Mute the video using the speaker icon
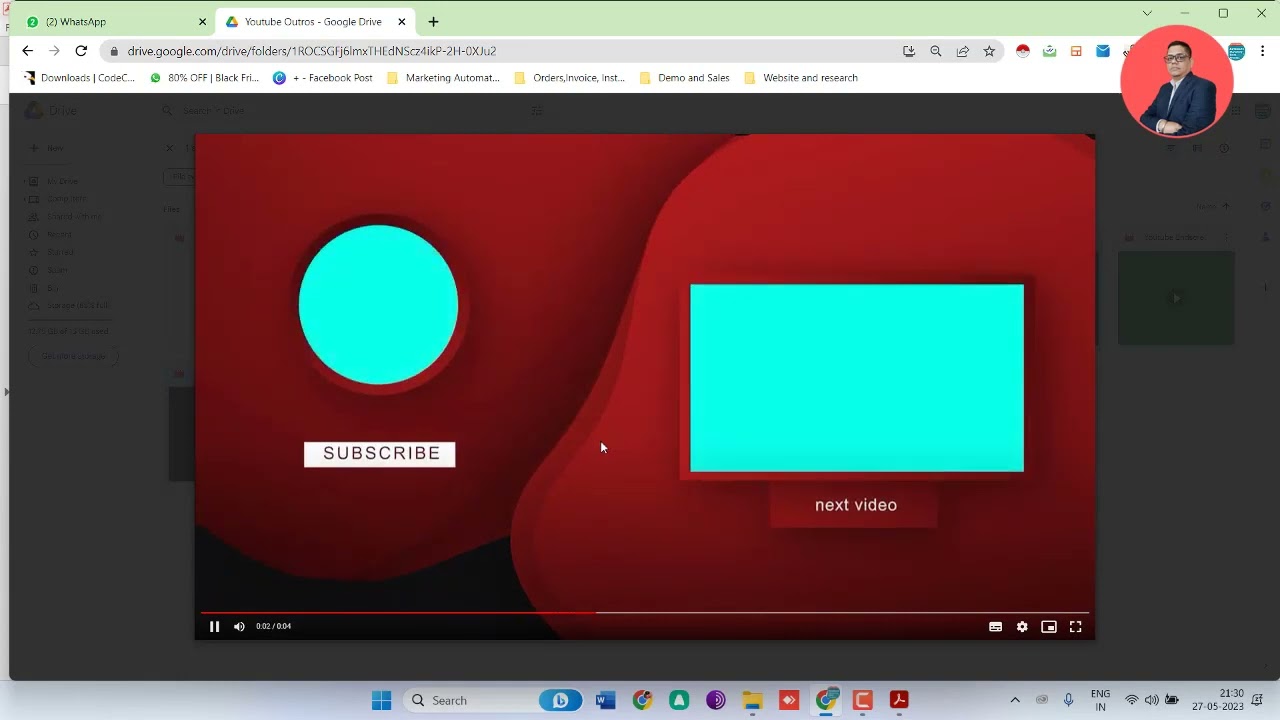This screenshot has height=720, width=1280. click(239, 626)
